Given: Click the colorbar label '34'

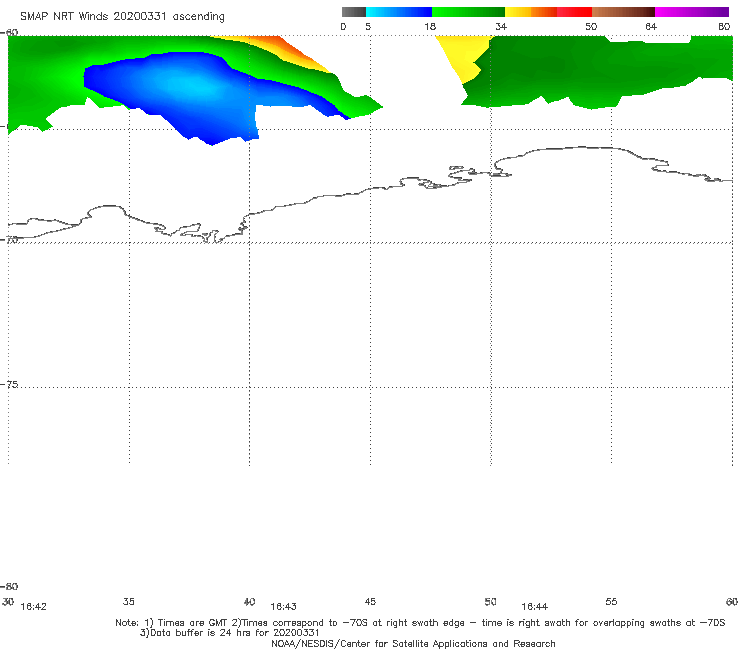Looking at the screenshot, I should pyautogui.click(x=501, y=27).
